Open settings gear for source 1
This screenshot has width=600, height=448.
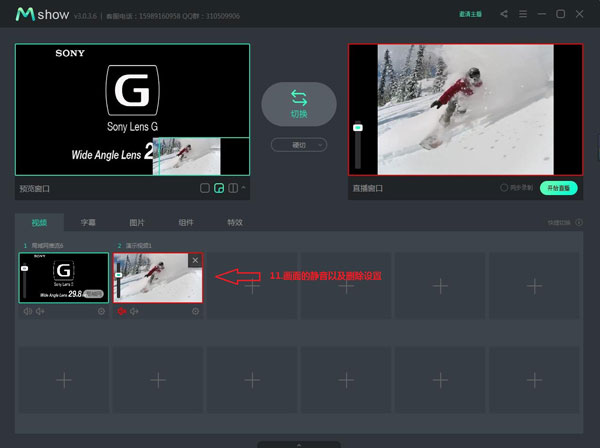[x=101, y=311]
